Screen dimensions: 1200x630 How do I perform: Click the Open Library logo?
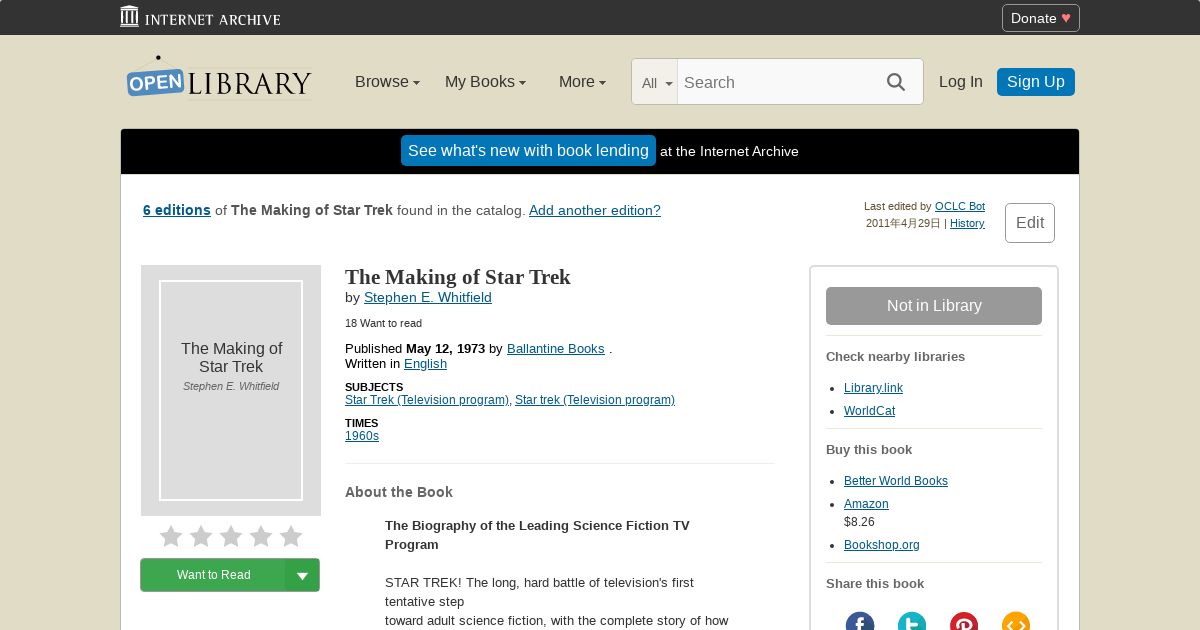coord(219,78)
